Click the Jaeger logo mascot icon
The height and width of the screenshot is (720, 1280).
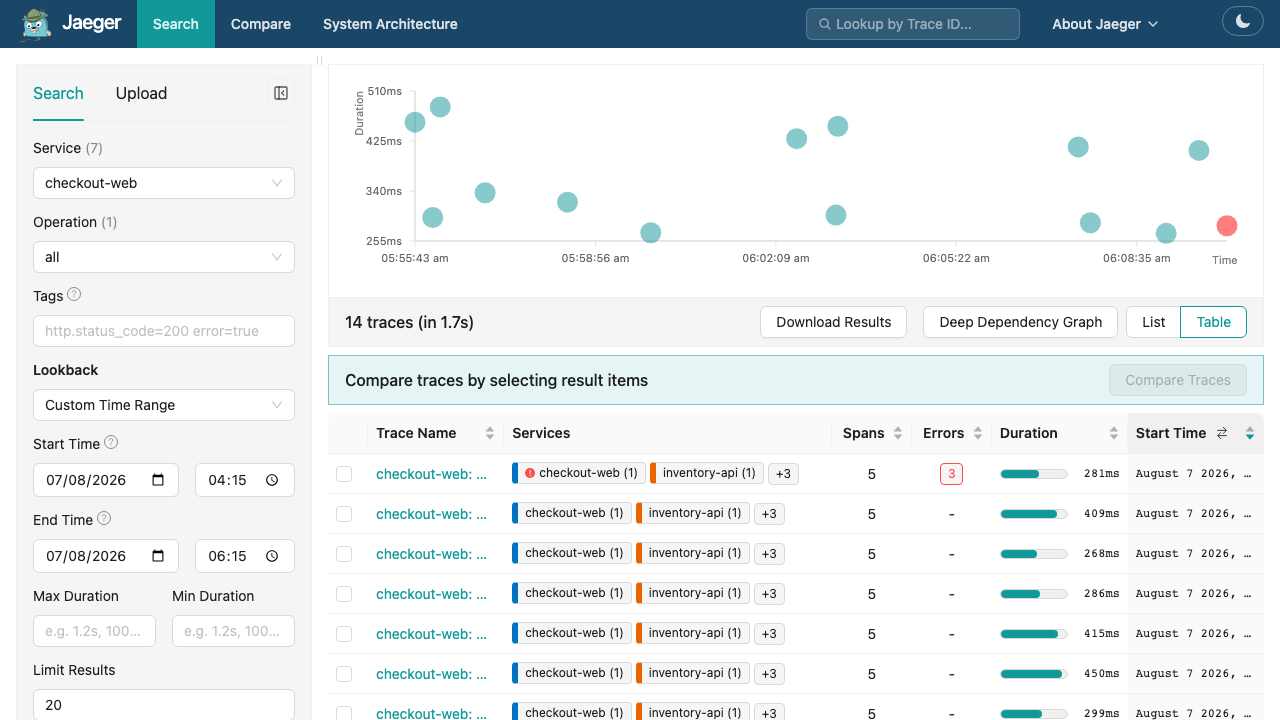[36, 24]
